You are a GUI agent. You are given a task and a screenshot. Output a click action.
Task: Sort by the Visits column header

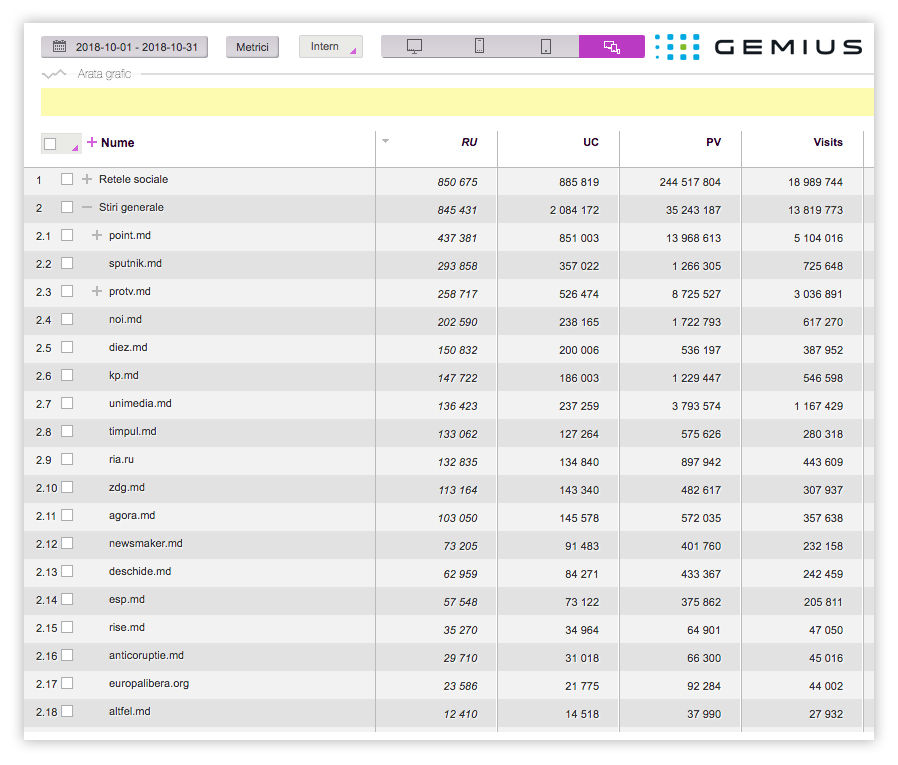point(828,142)
